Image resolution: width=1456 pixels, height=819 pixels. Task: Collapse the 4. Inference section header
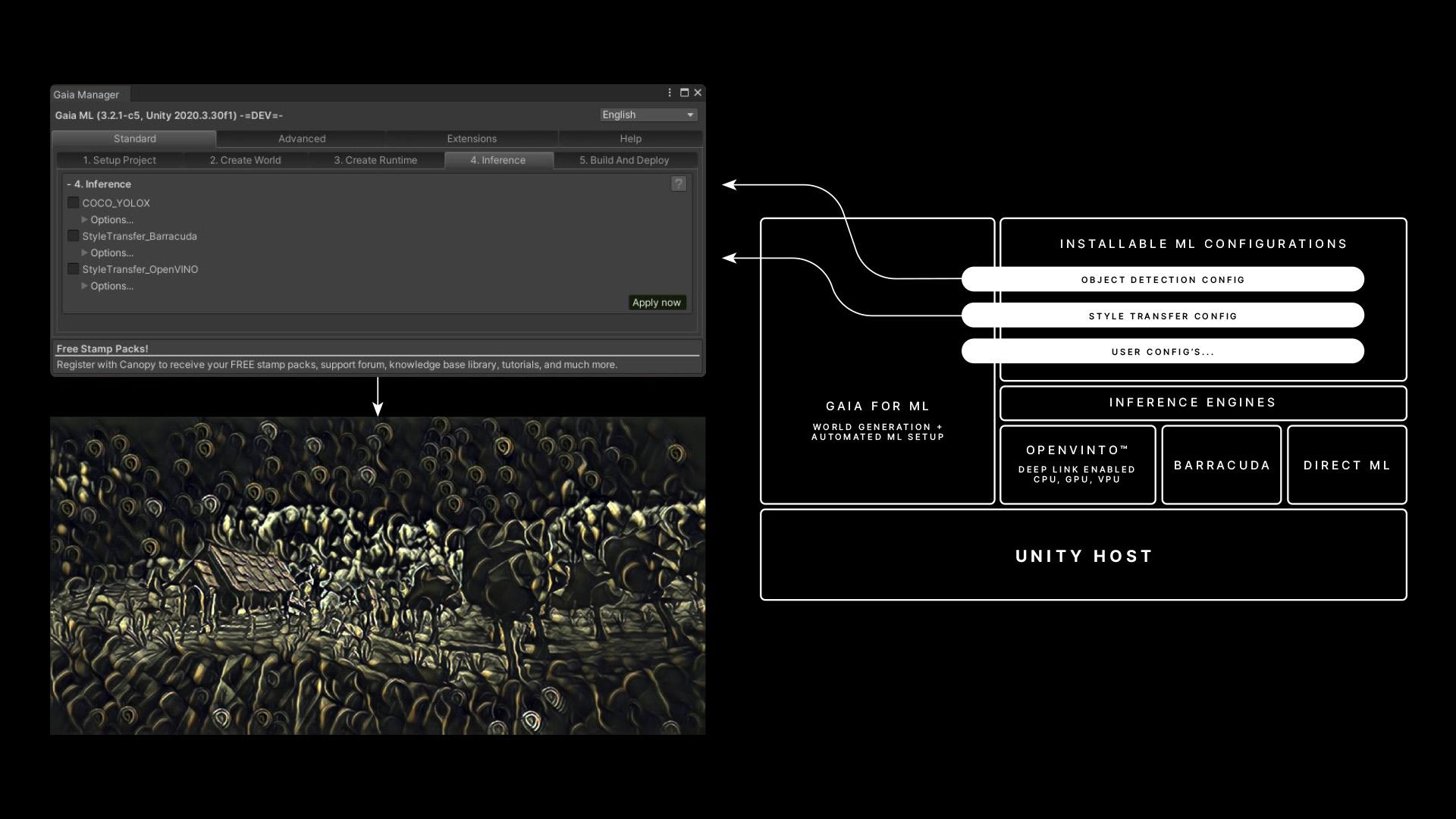99,184
